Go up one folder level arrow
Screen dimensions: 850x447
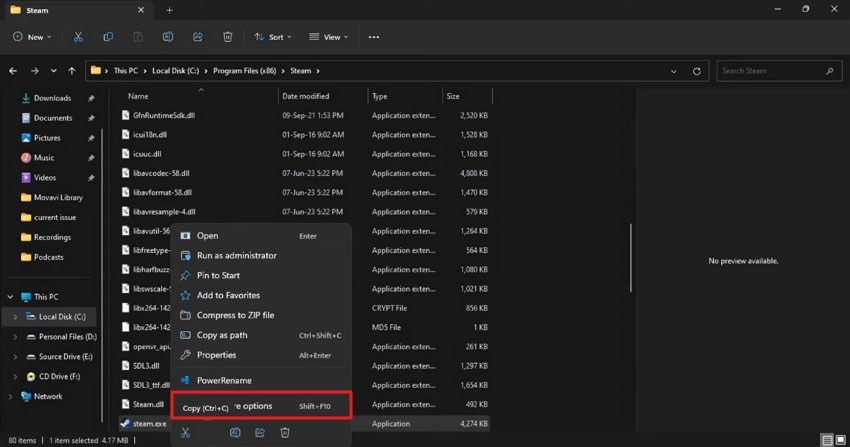[72, 71]
